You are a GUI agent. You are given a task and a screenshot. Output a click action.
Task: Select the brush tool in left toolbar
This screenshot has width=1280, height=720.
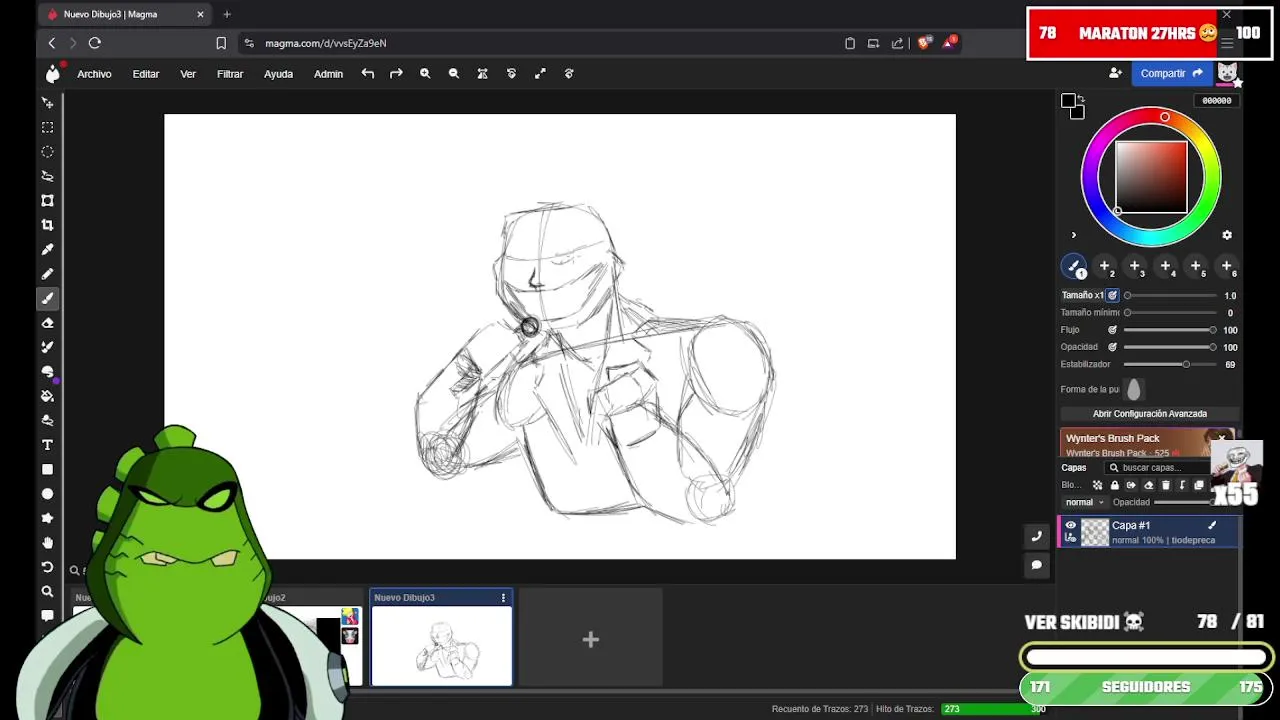(47, 298)
